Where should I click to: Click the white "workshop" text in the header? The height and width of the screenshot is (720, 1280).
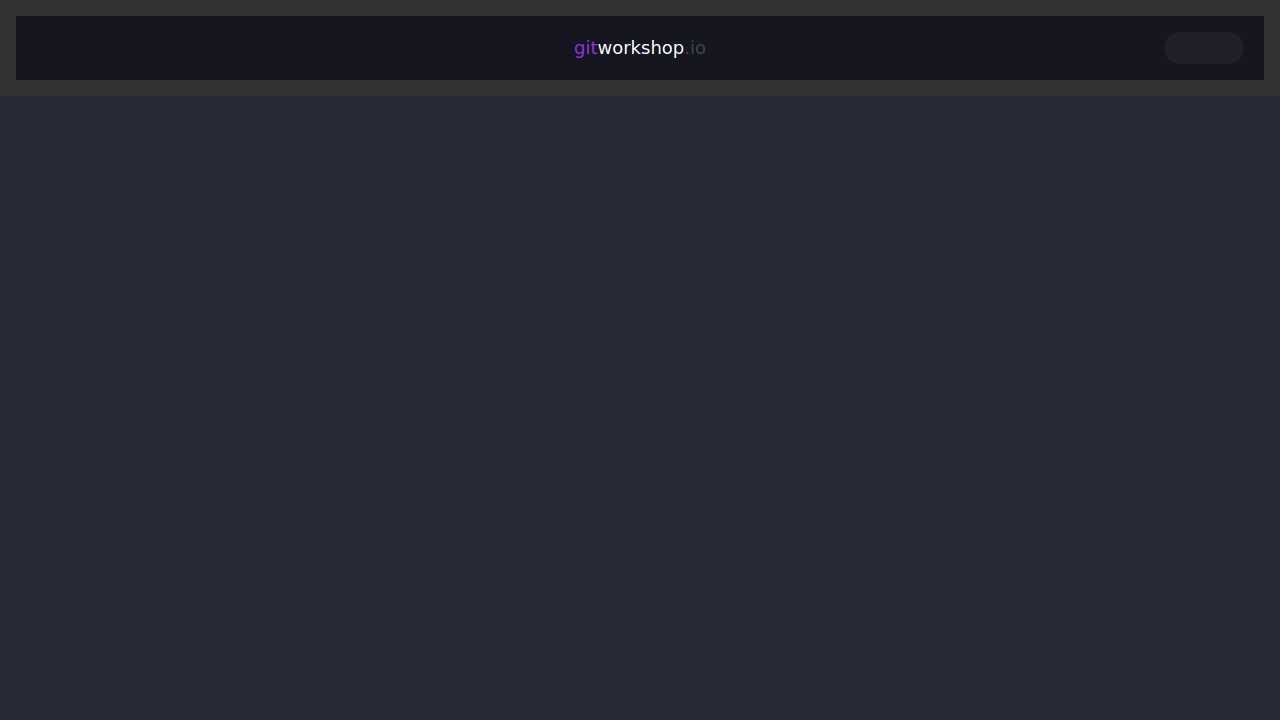pyautogui.click(x=640, y=48)
